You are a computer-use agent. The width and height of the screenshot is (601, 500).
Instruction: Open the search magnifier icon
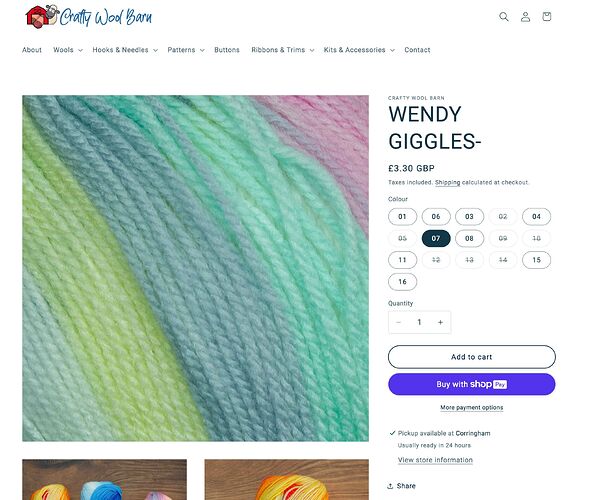click(x=504, y=16)
